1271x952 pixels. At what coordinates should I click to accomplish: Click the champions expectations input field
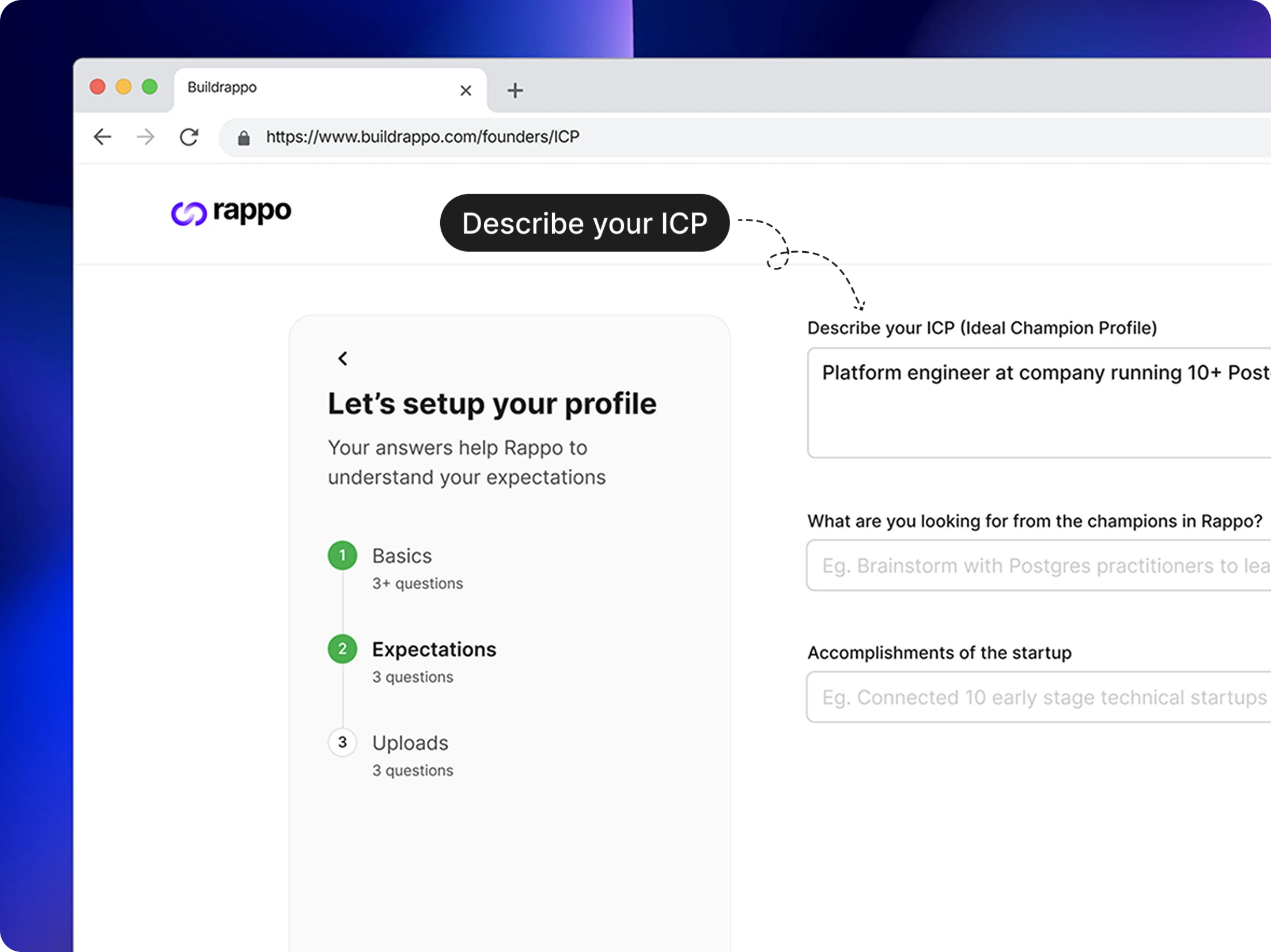pyautogui.click(x=1039, y=566)
